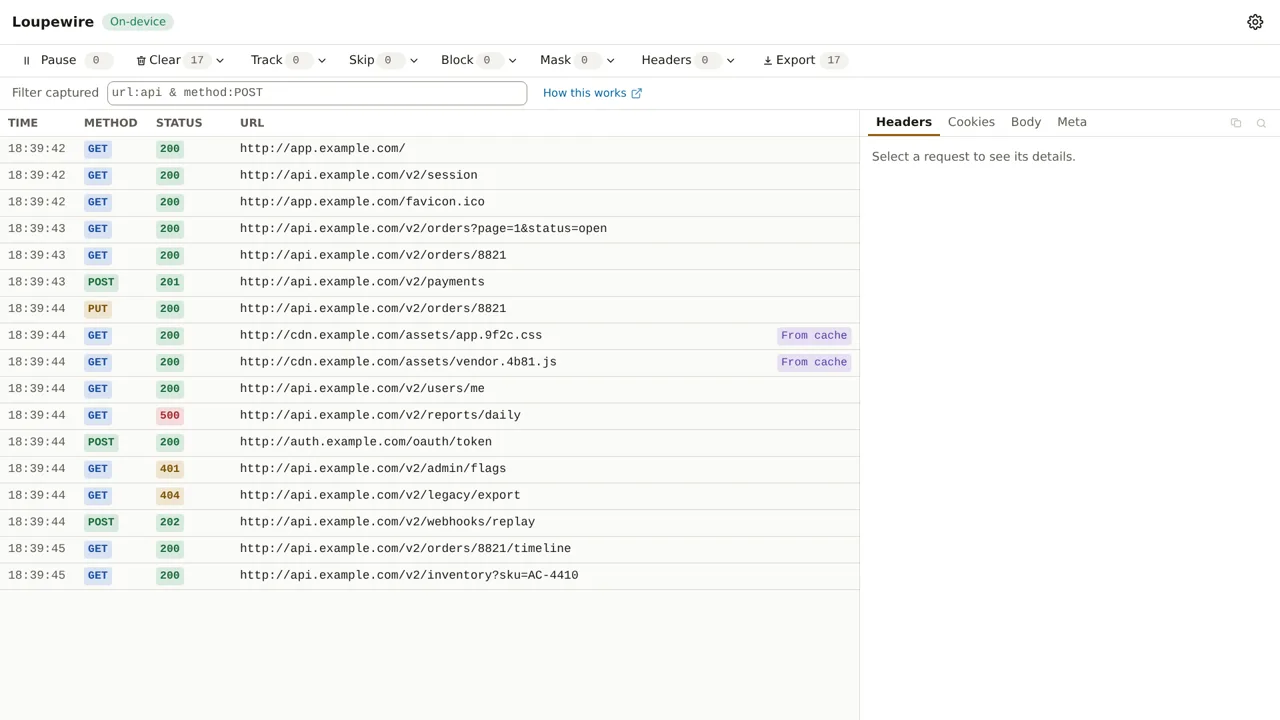
Task: Select the auth.example.com/oauth/token request
Action: click(x=429, y=442)
